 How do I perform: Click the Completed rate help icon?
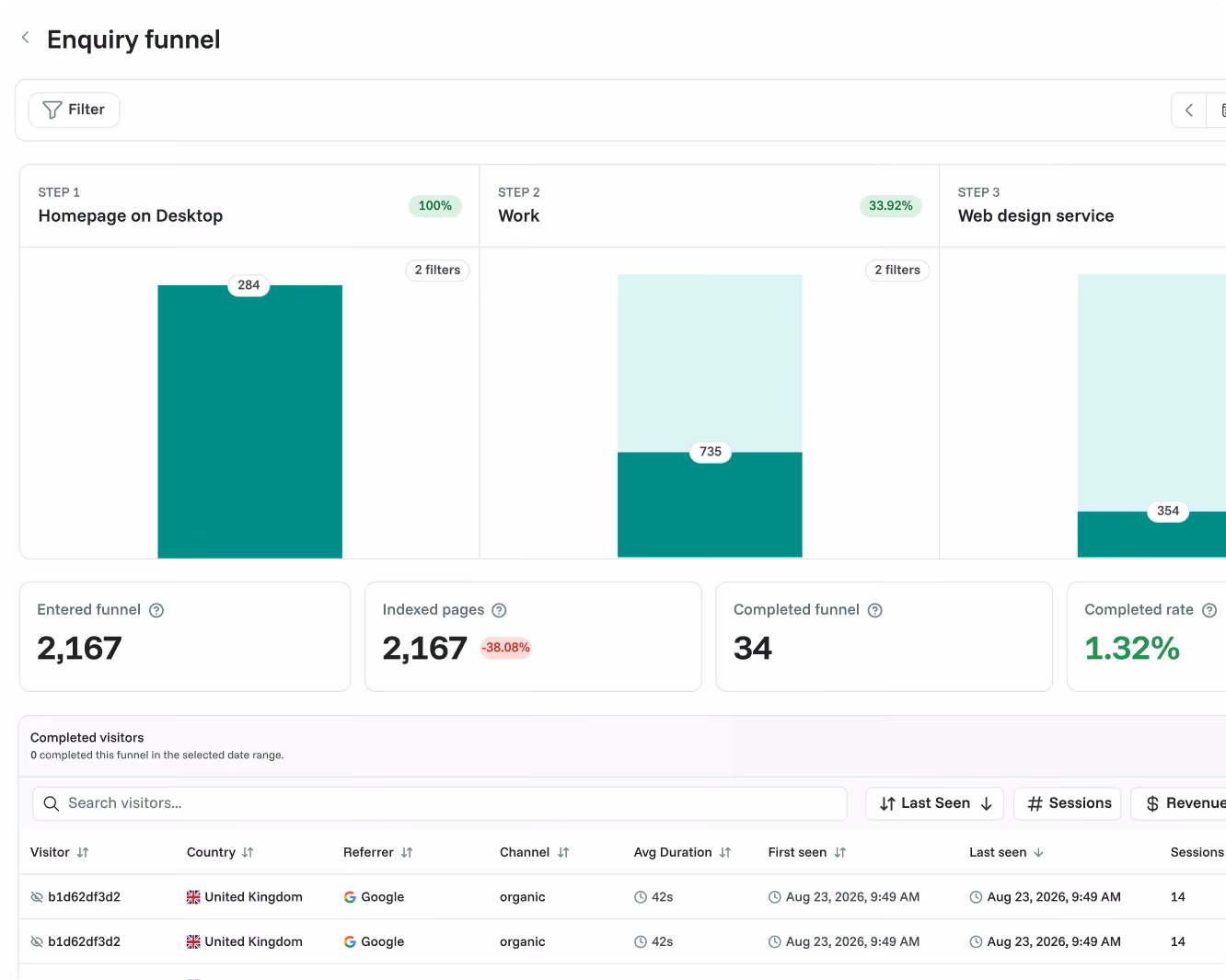coord(1209,610)
